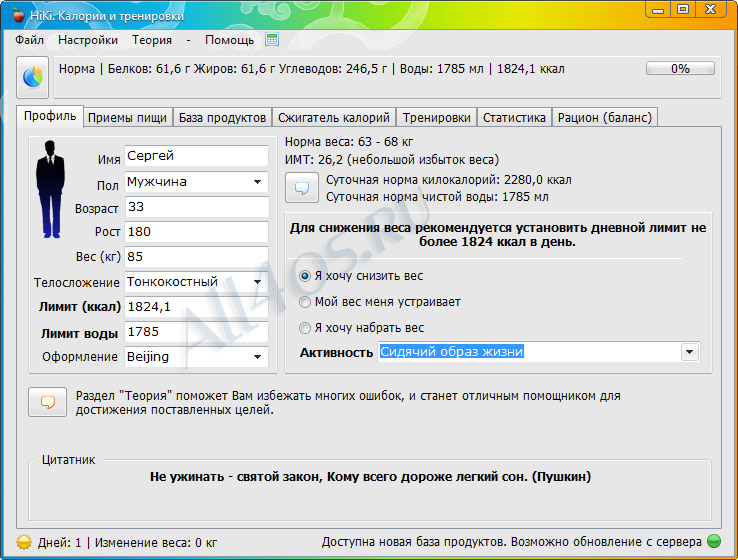
Task: Click the Имя field containing Сергей
Action: (x=197, y=156)
